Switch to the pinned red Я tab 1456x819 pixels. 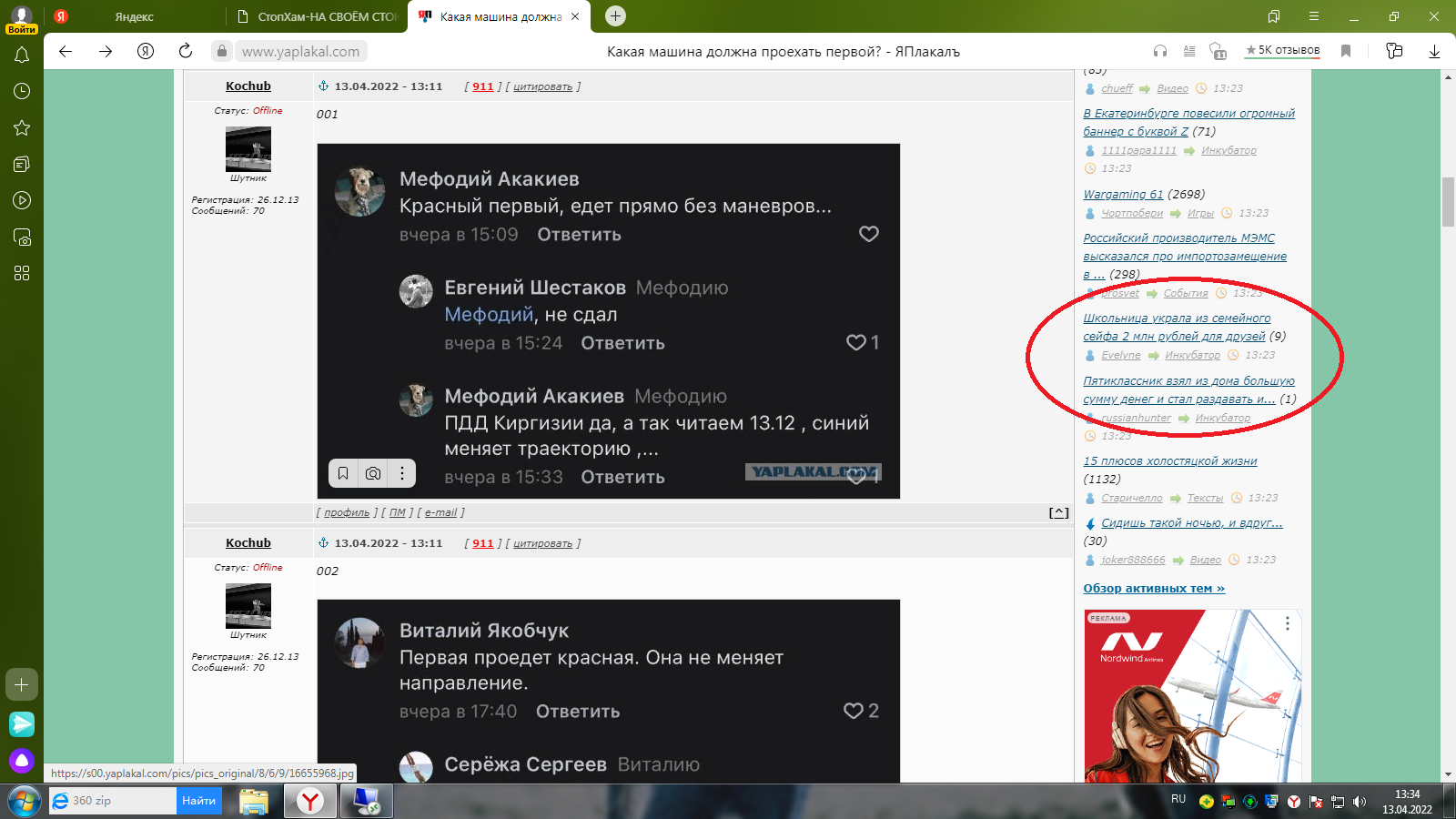61,16
